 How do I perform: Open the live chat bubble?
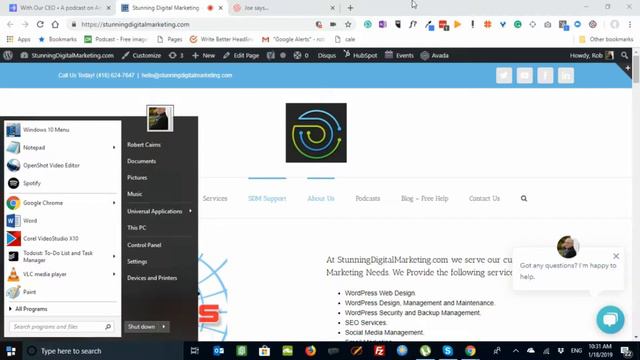pyautogui.click(x=610, y=320)
